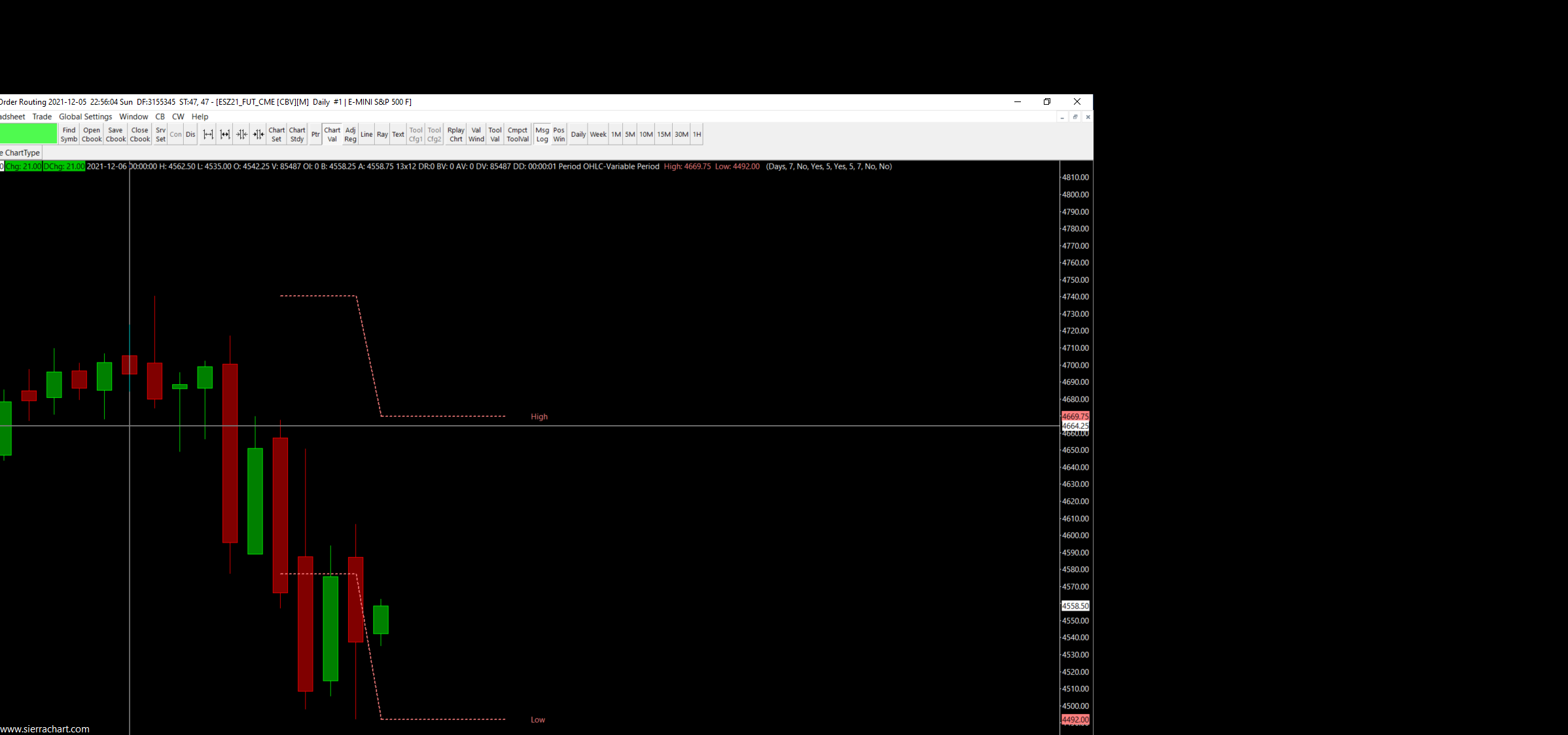Expand the Help menu
This screenshot has height=735, width=1568.
click(x=200, y=117)
